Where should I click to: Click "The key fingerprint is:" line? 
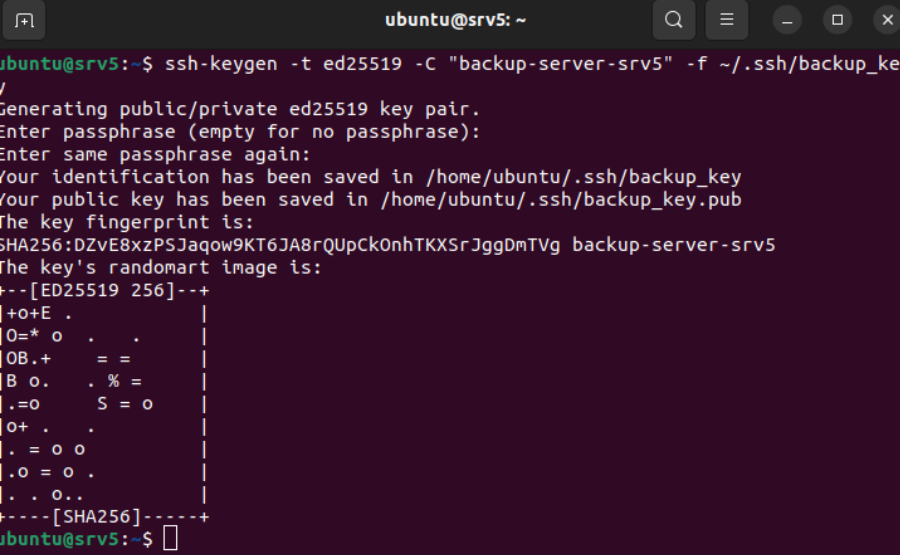point(127,222)
